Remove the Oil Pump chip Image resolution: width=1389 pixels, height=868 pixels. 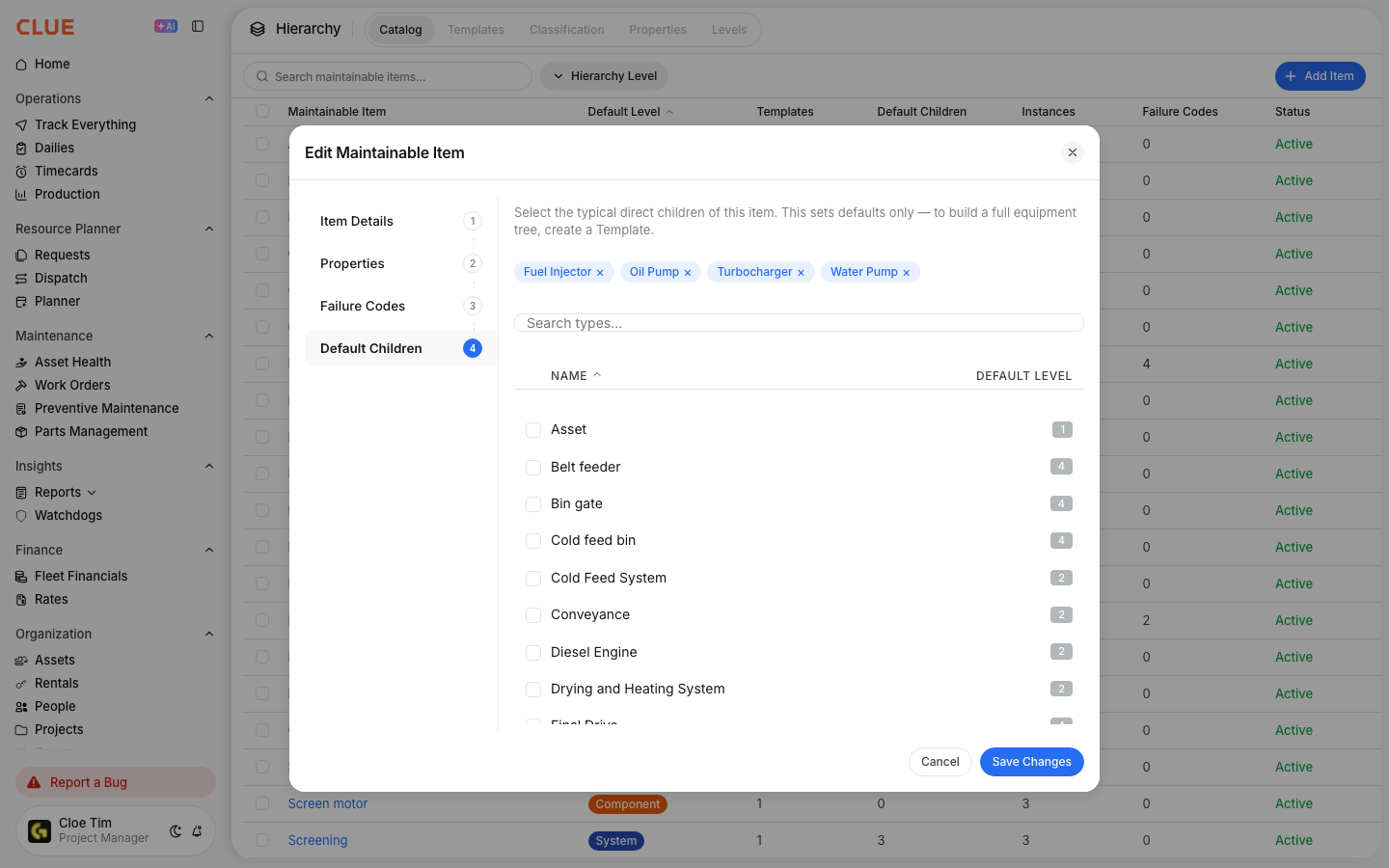pos(688,273)
